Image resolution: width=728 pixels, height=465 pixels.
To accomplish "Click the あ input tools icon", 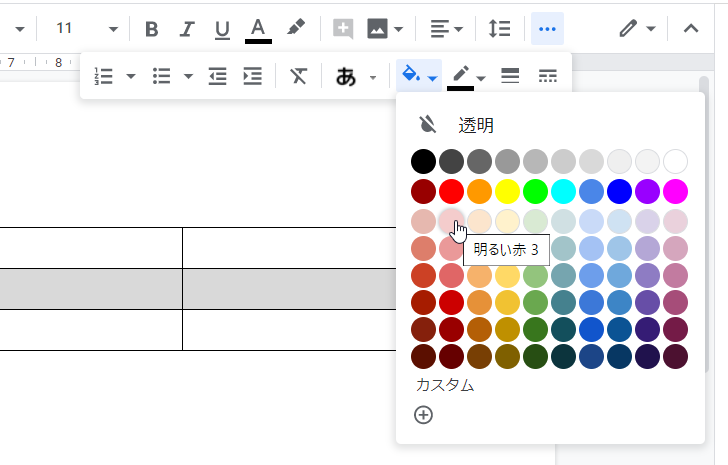I will pos(346,77).
